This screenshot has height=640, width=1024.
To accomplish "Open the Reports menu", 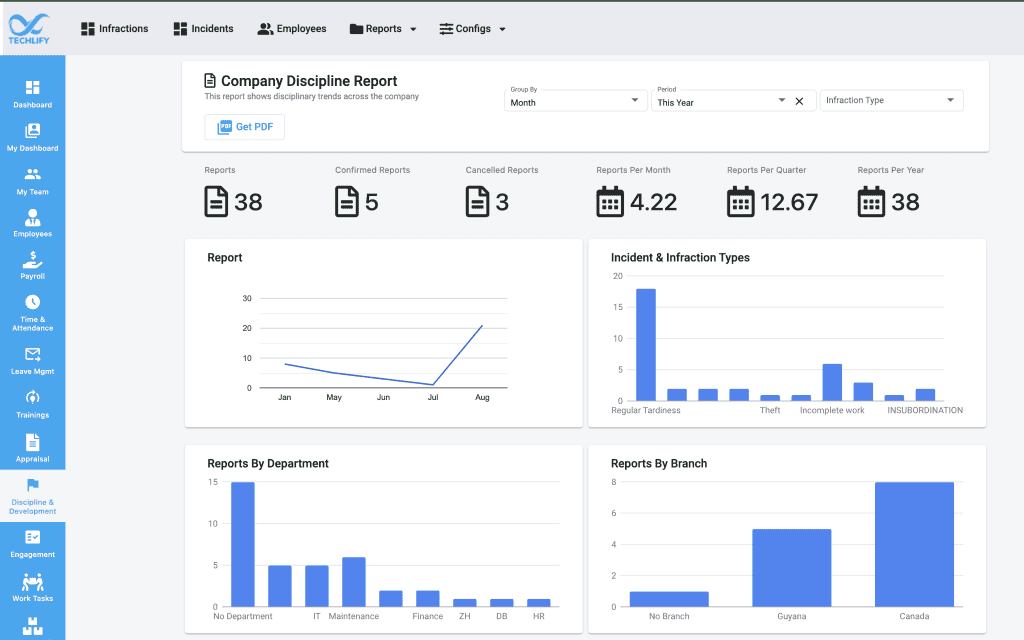I will pos(383,29).
